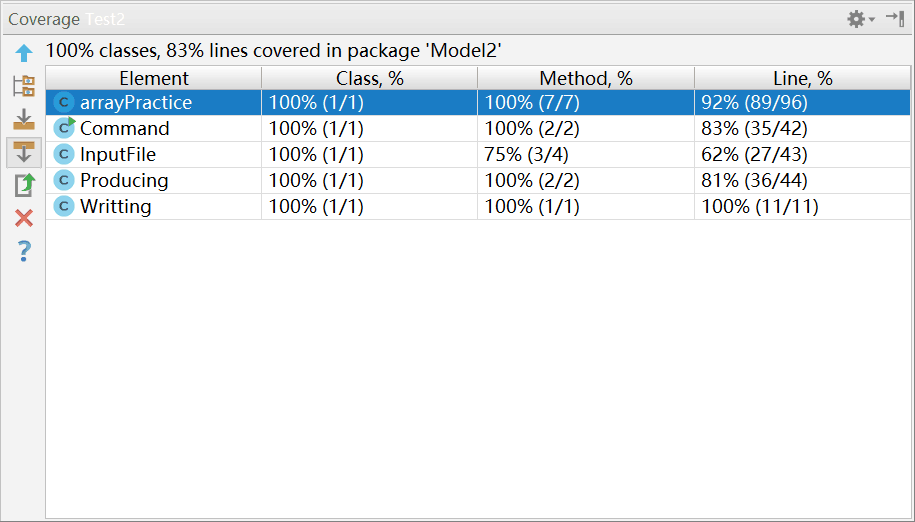Click Writting class coverage 100% (1/1)

[x=370, y=206]
